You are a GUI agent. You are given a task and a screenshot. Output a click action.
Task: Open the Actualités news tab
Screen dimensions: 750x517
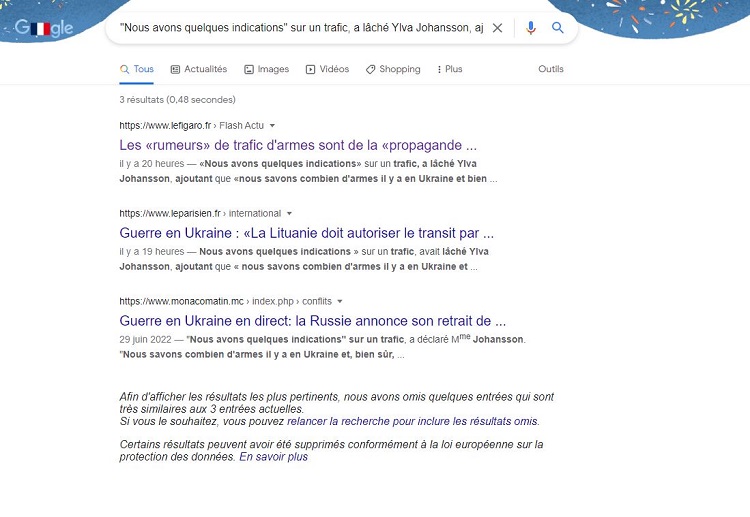pyautogui.click(x=199, y=69)
